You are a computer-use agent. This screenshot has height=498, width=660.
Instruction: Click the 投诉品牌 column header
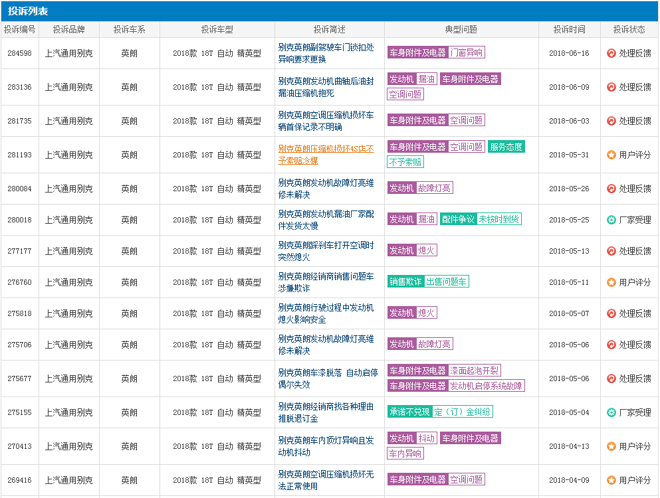tap(69, 29)
